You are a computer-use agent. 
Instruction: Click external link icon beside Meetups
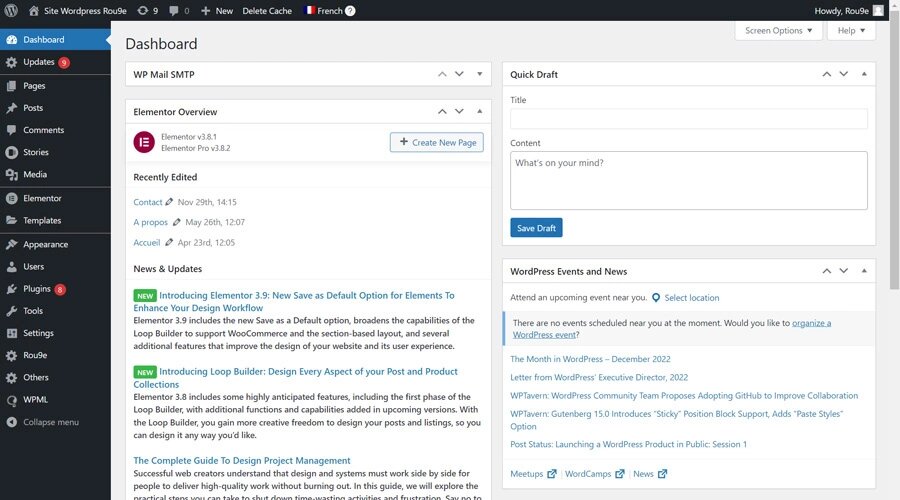click(552, 474)
